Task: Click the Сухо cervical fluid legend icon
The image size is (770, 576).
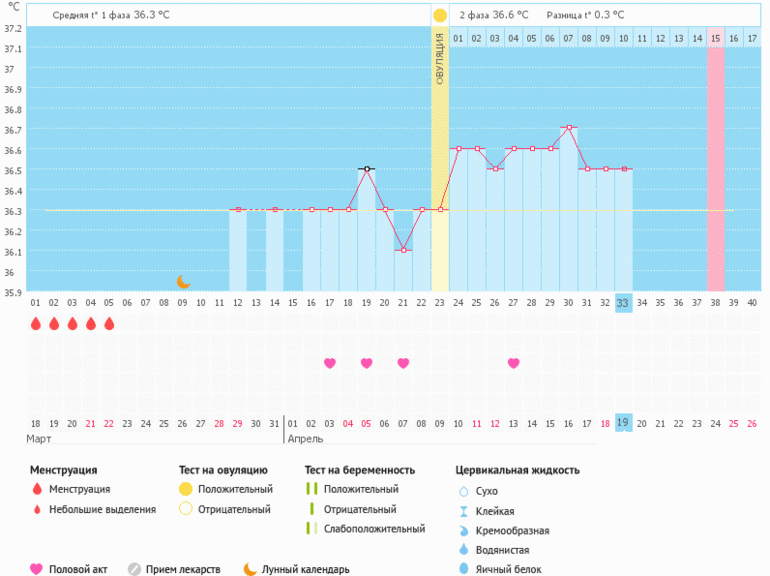Action: 462,491
